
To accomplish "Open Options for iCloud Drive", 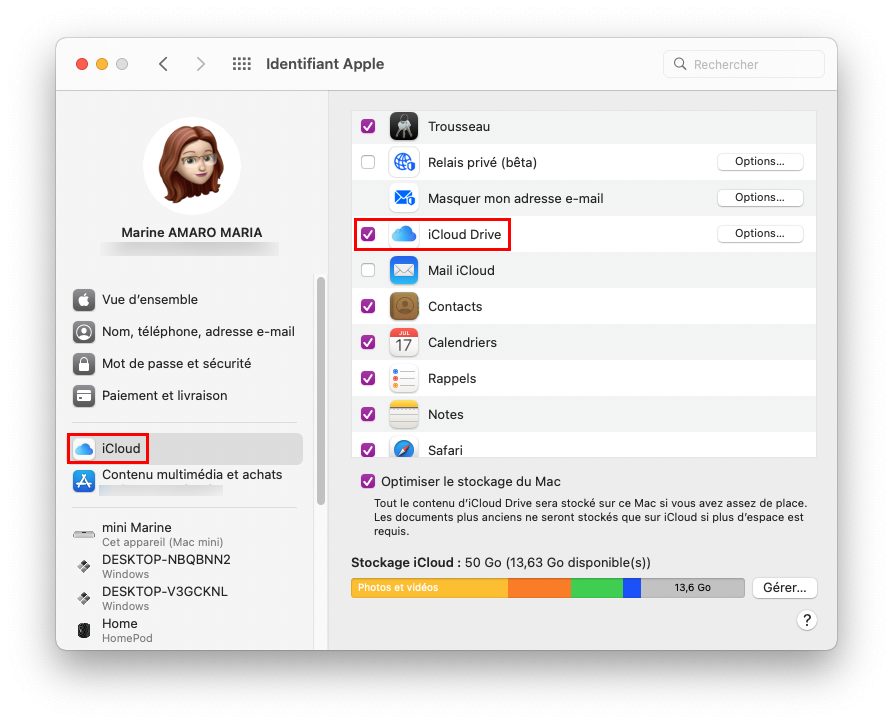I will click(759, 234).
